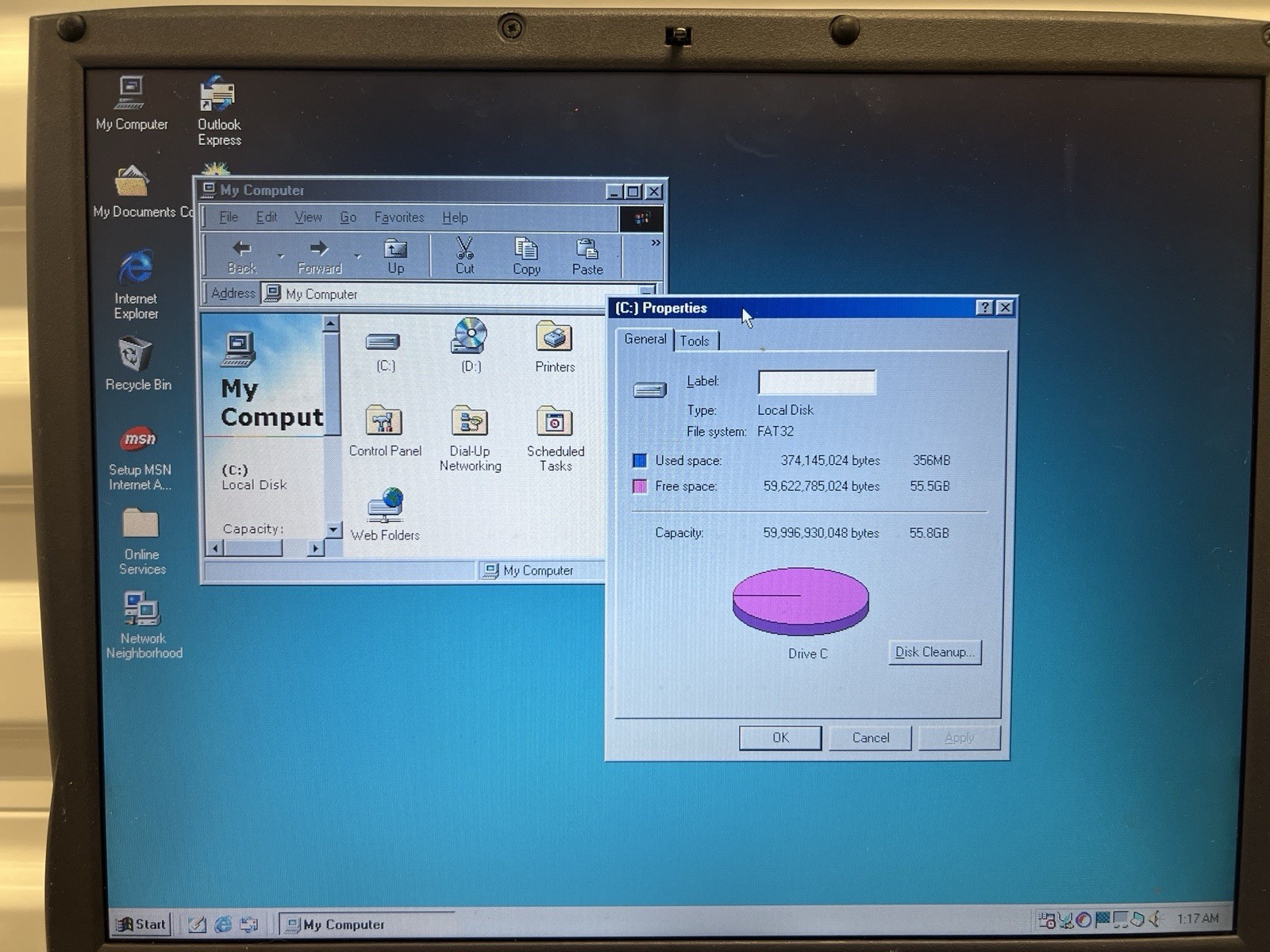1270x952 pixels.
Task: Select the Network Neighborhood desktop icon
Action: pyautogui.click(x=144, y=625)
